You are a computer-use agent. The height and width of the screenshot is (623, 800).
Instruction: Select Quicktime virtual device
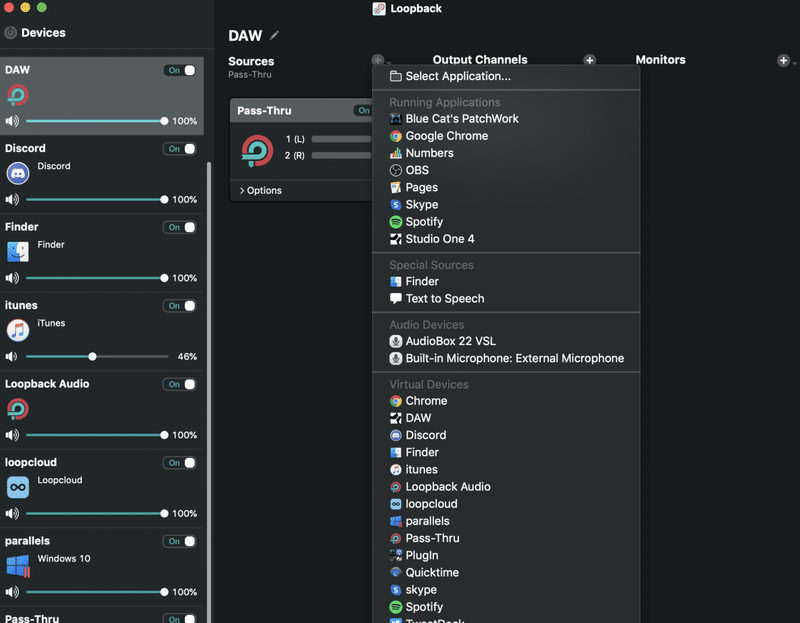506,572
